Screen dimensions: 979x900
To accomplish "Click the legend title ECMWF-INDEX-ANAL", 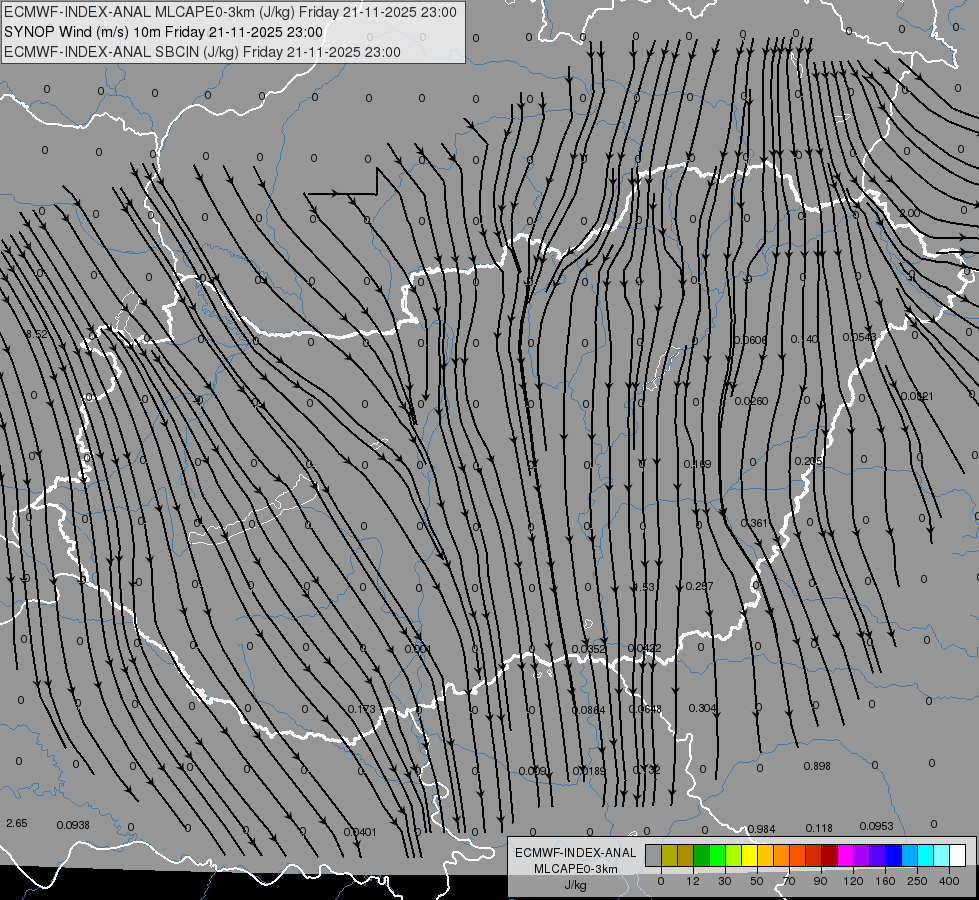I will (576, 853).
